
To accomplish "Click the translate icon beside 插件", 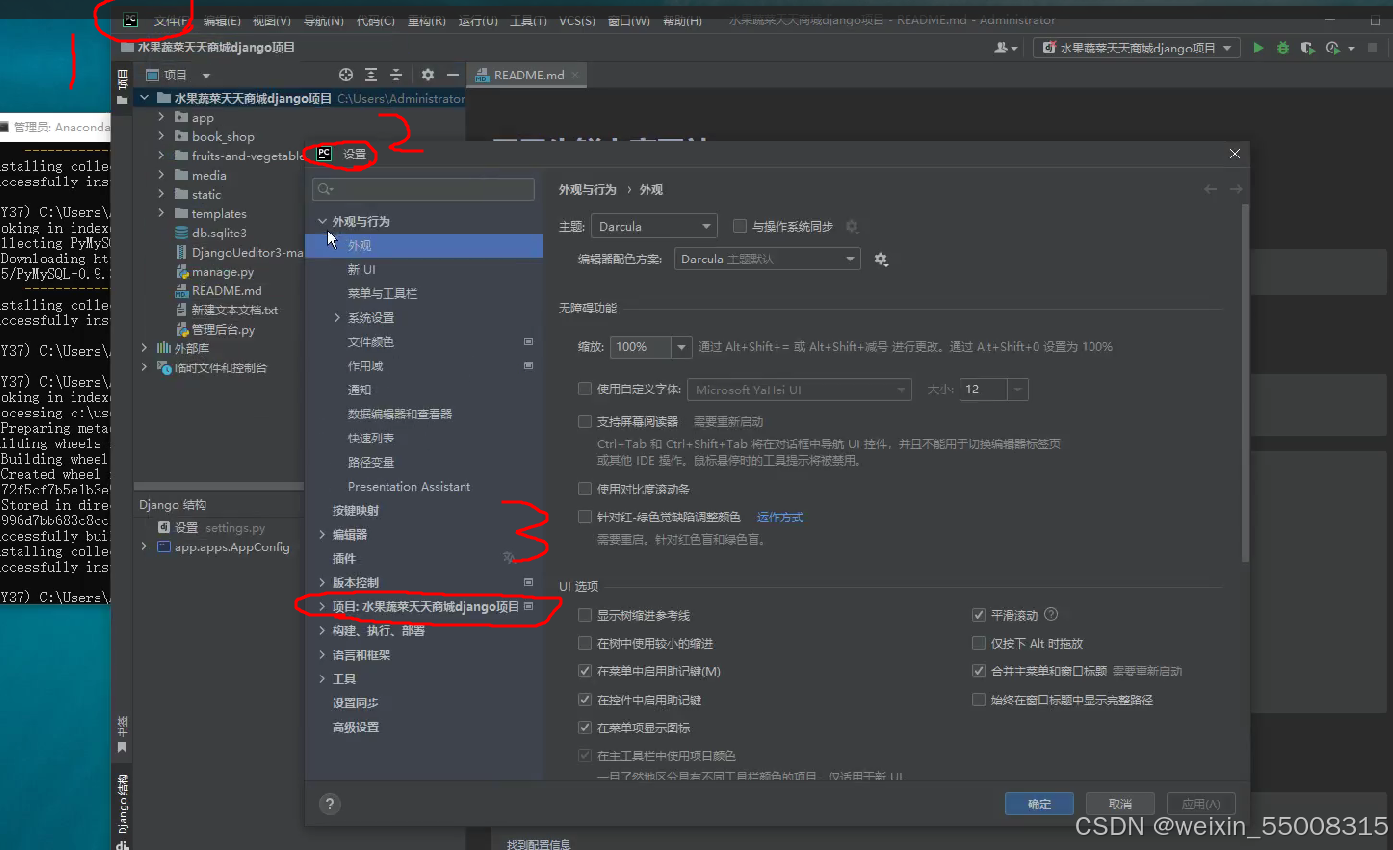I will pyautogui.click(x=509, y=558).
